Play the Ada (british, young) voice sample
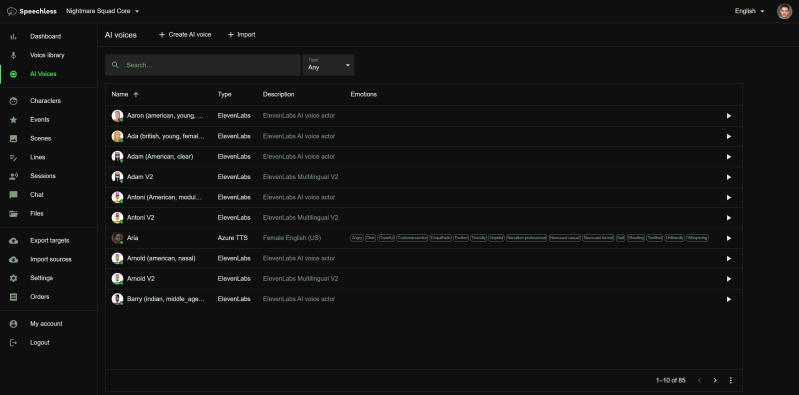 point(729,136)
